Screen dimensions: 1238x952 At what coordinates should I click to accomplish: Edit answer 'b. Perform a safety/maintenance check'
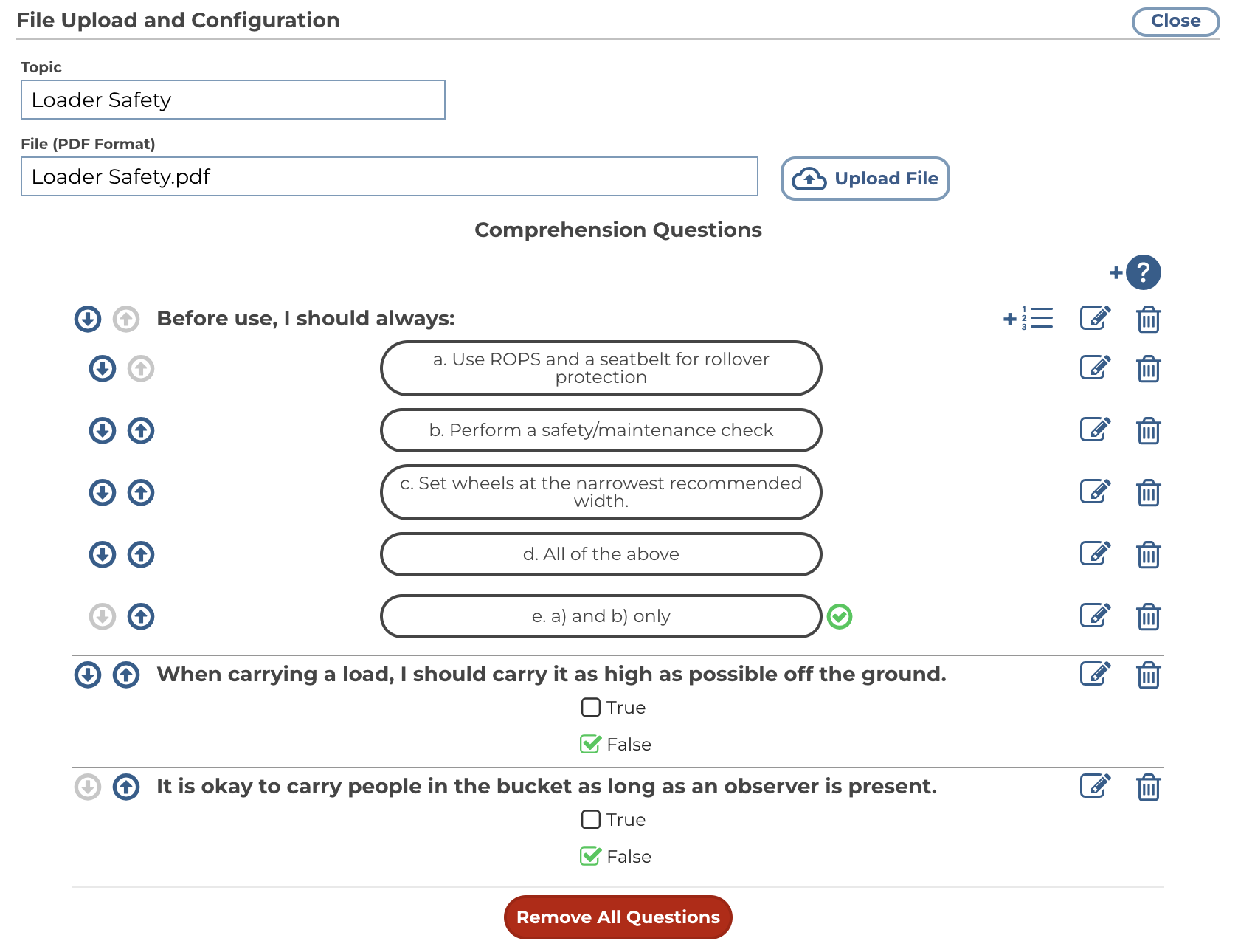click(x=1095, y=430)
